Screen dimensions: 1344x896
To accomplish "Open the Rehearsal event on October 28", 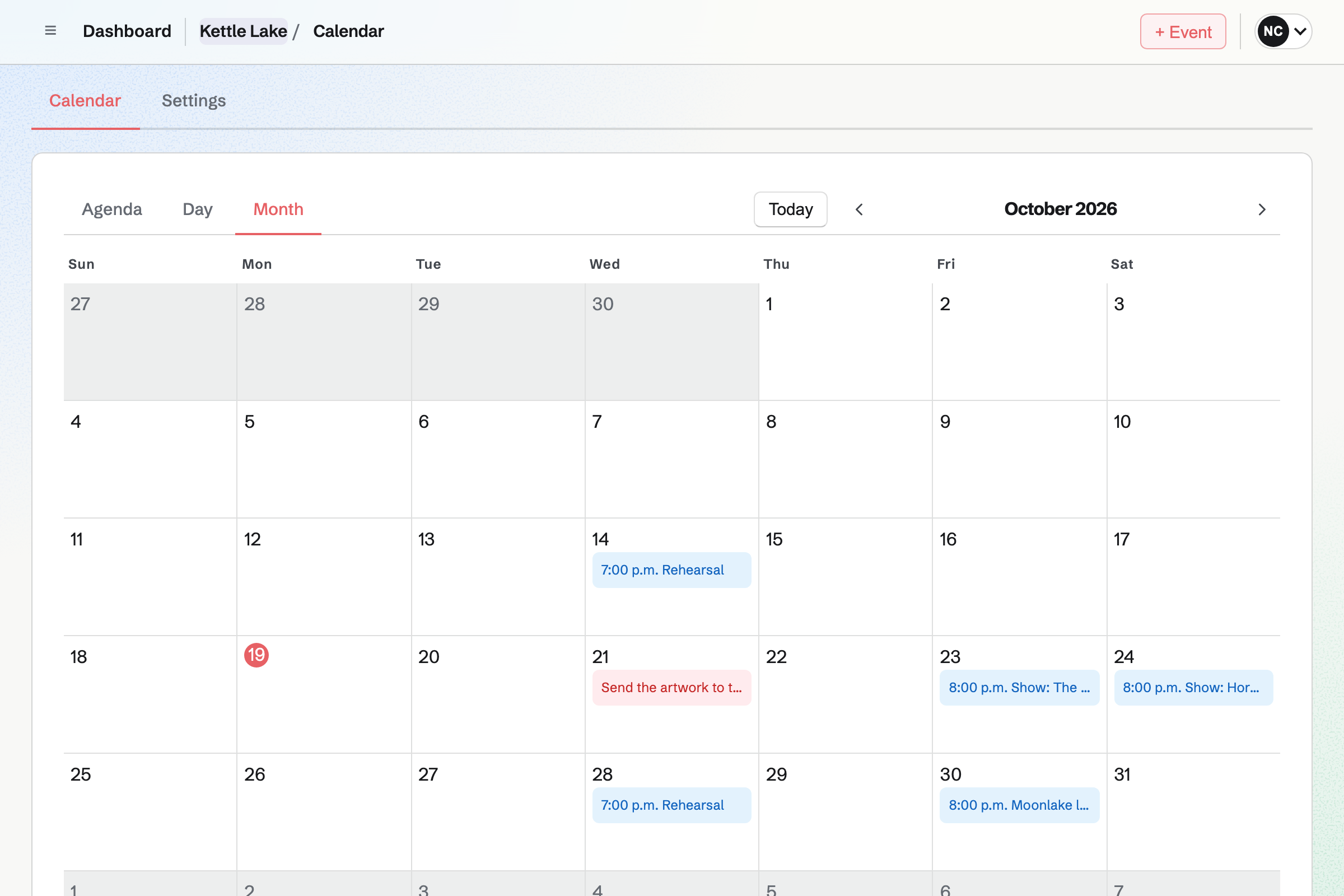I will click(x=671, y=805).
